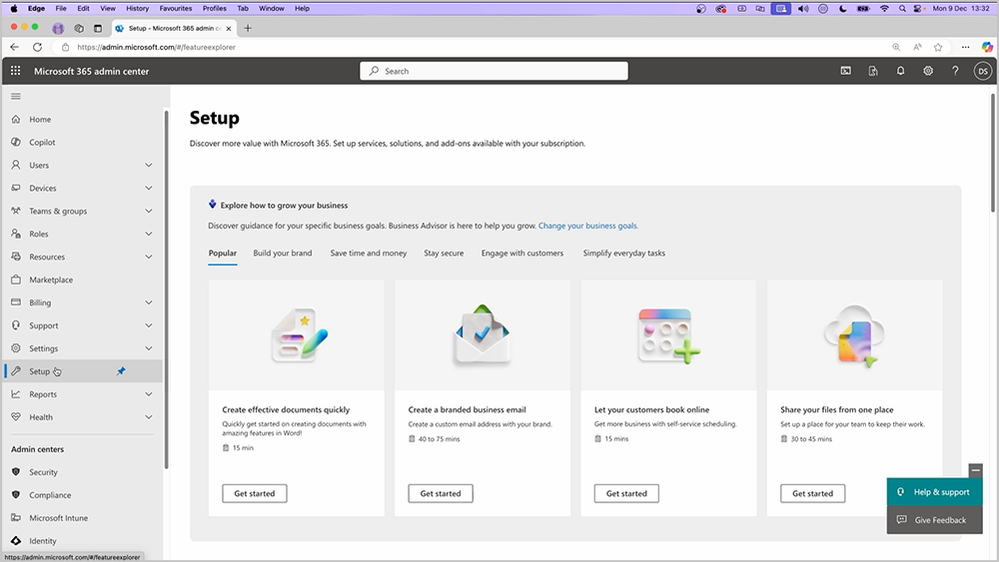
Task: Open the header icon right of Cloud Shell
Action: (873, 71)
